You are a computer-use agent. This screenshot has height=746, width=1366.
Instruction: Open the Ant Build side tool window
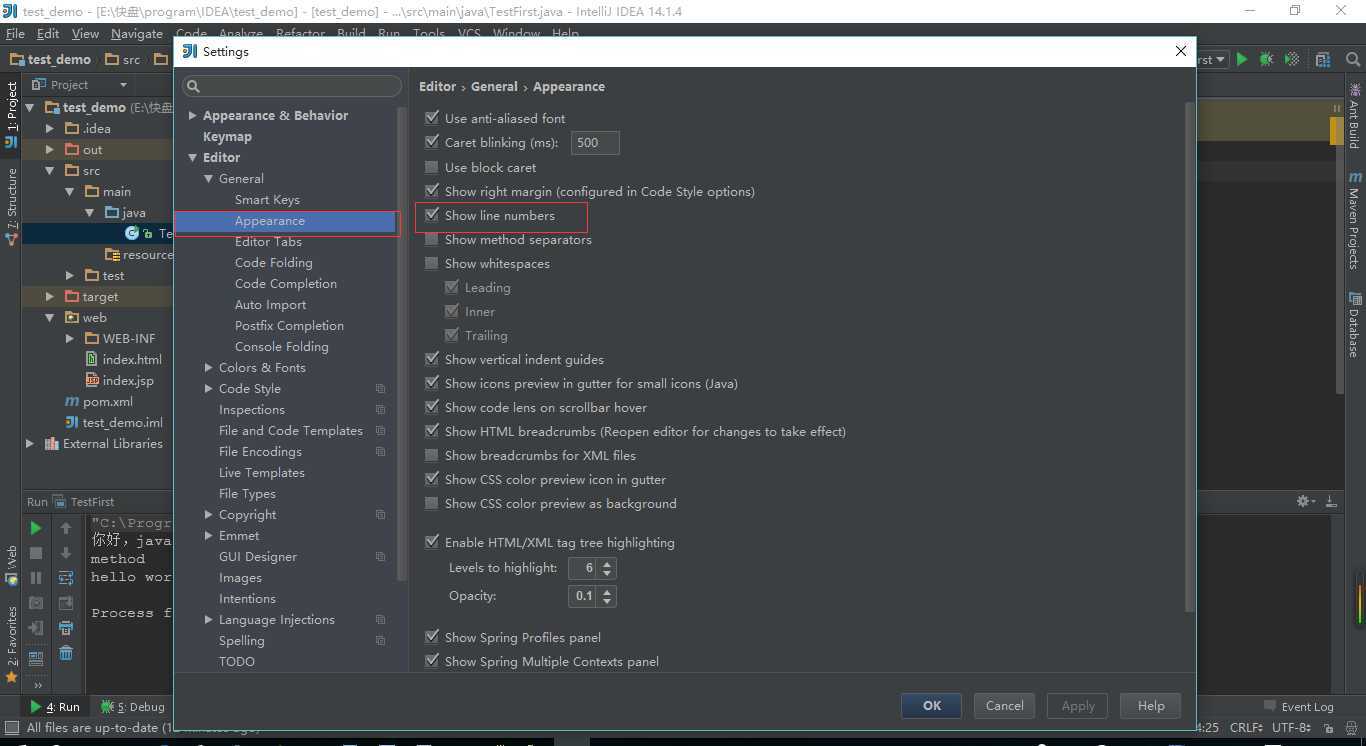[x=1355, y=117]
